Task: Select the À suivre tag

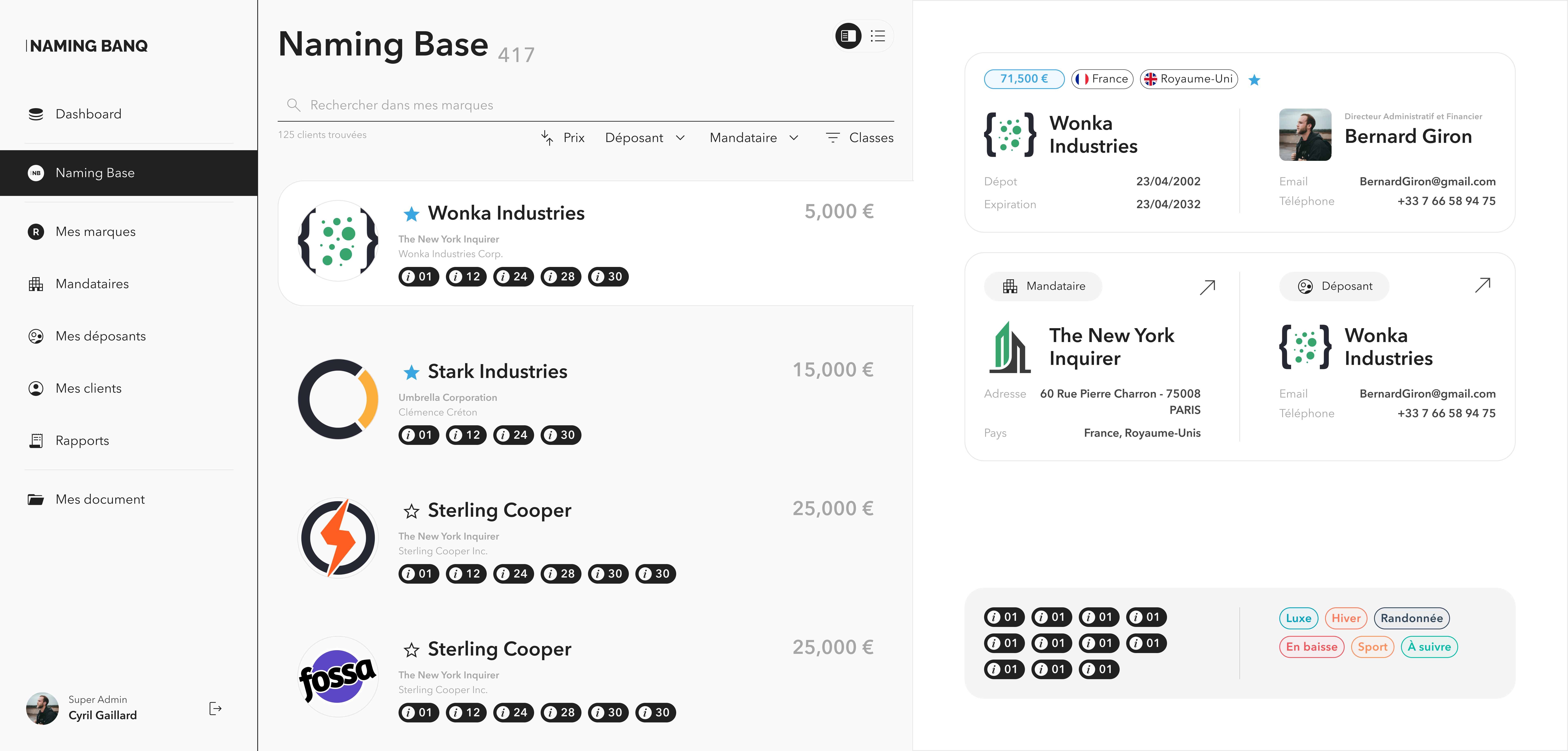Action: tap(1429, 647)
